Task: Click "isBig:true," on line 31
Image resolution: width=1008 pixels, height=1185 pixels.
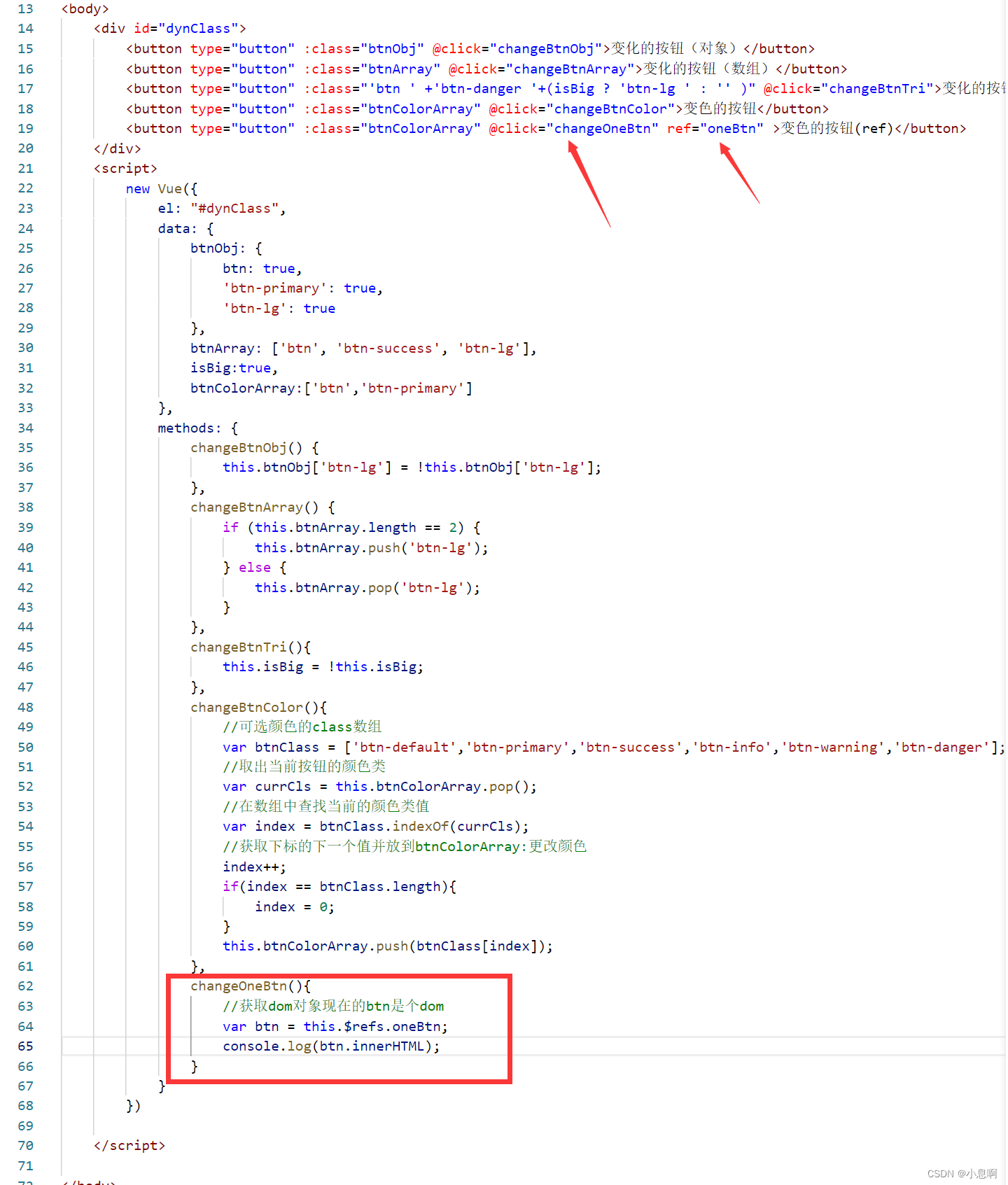Action: click(x=234, y=368)
